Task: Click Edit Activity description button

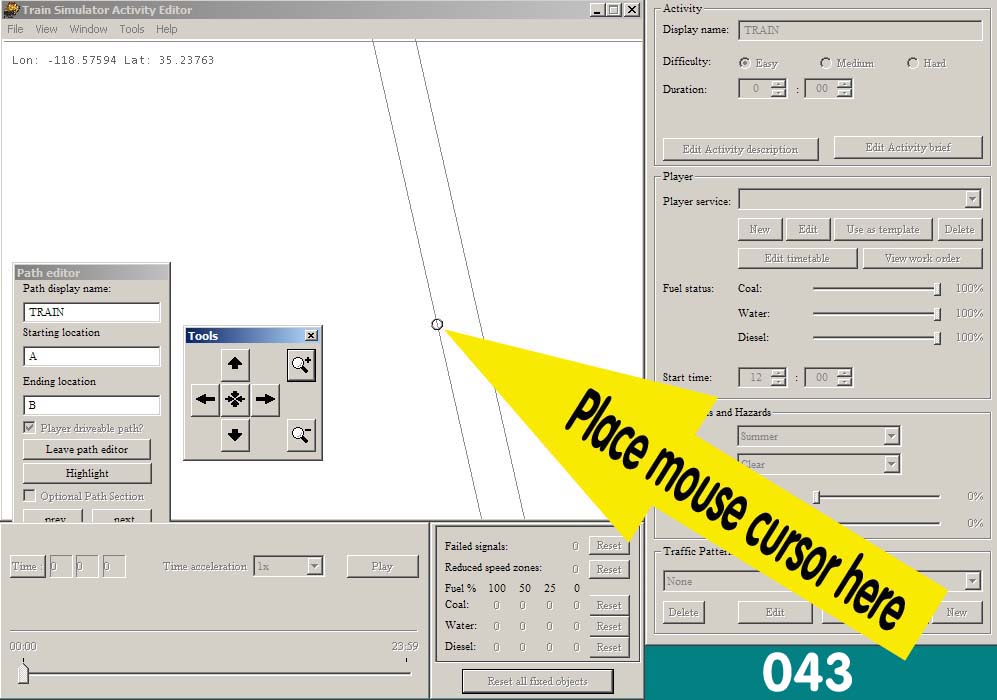Action: pyautogui.click(x=740, y=149)
